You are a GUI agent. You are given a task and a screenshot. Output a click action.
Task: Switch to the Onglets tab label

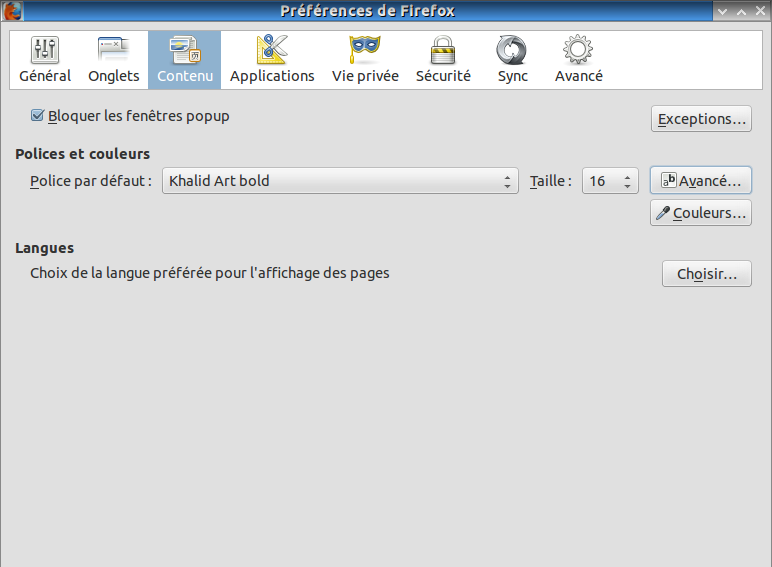coord(114,76)
